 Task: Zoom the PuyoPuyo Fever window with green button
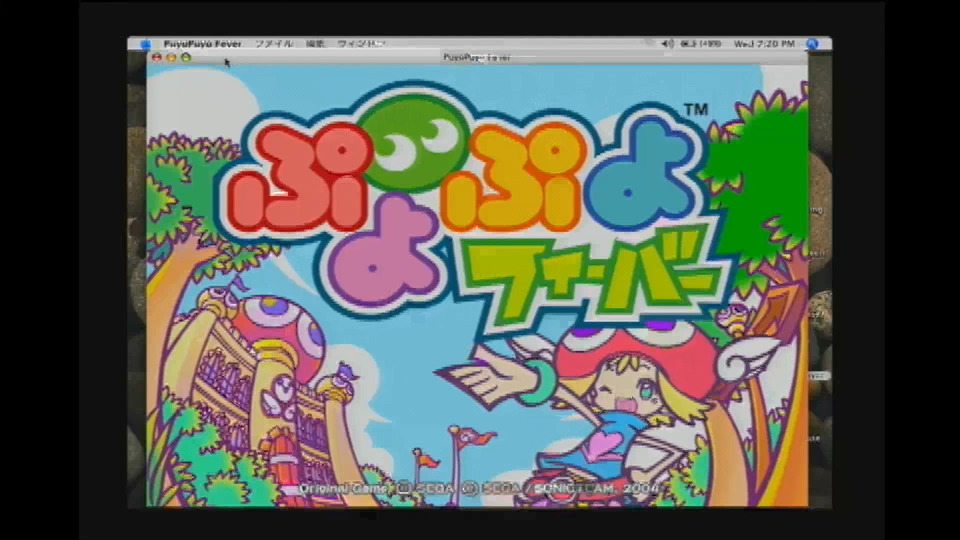tap(186, 58)
